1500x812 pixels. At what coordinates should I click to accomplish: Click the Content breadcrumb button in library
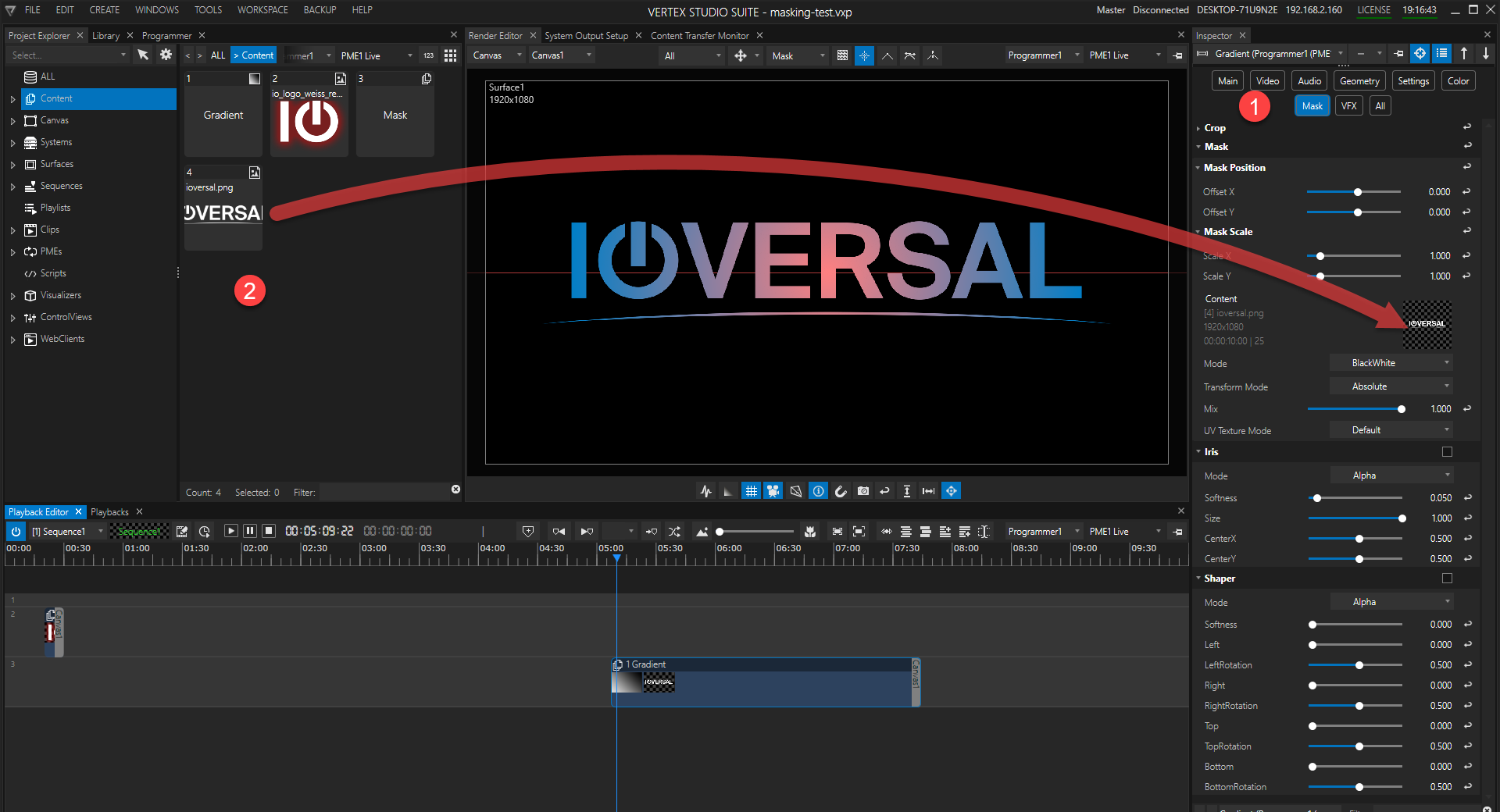coord(254,55)
